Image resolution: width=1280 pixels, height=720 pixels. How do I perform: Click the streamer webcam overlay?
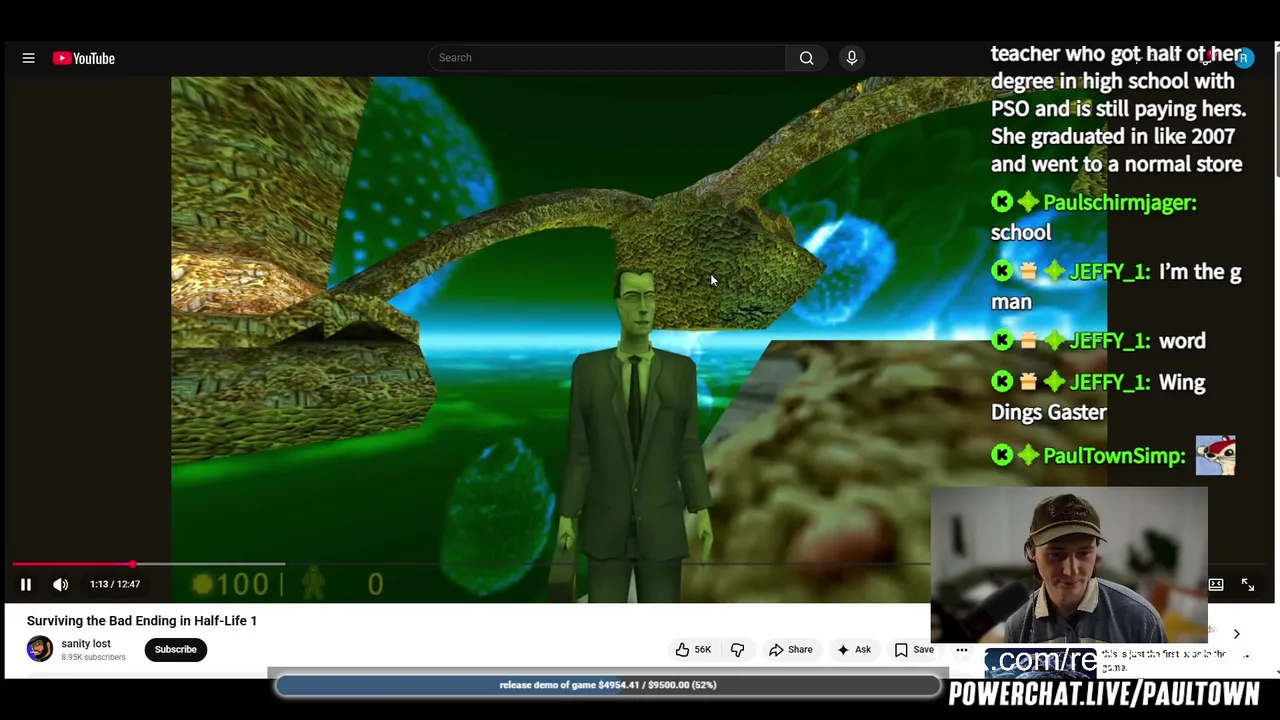[x=1069, y=565]
